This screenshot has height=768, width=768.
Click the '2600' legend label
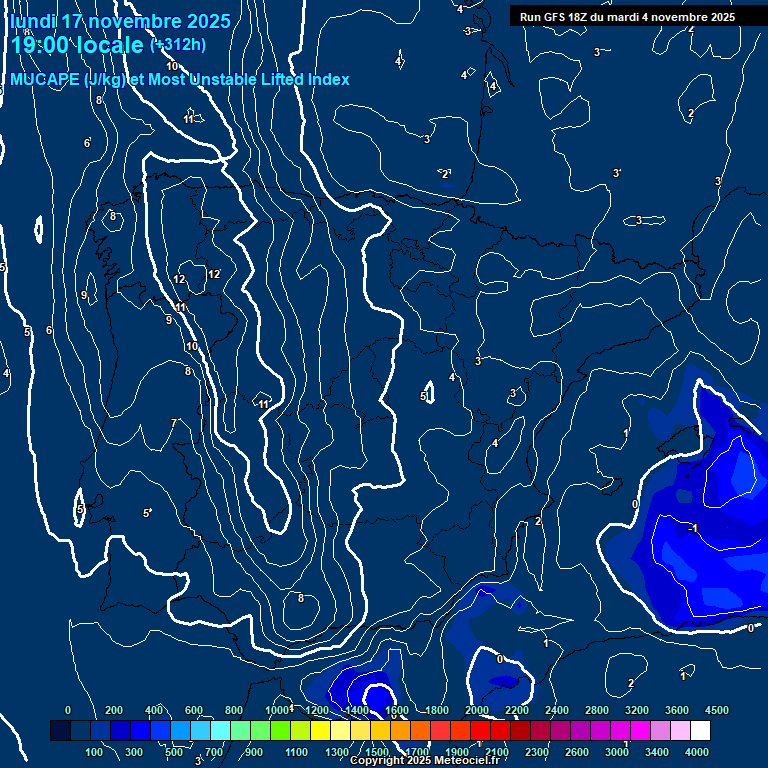coord(577,752)
